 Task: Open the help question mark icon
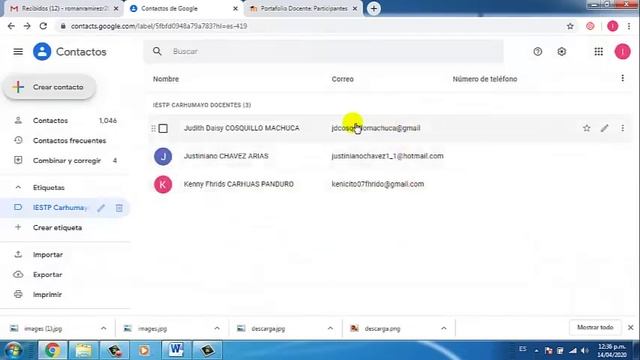click(538, 51)
